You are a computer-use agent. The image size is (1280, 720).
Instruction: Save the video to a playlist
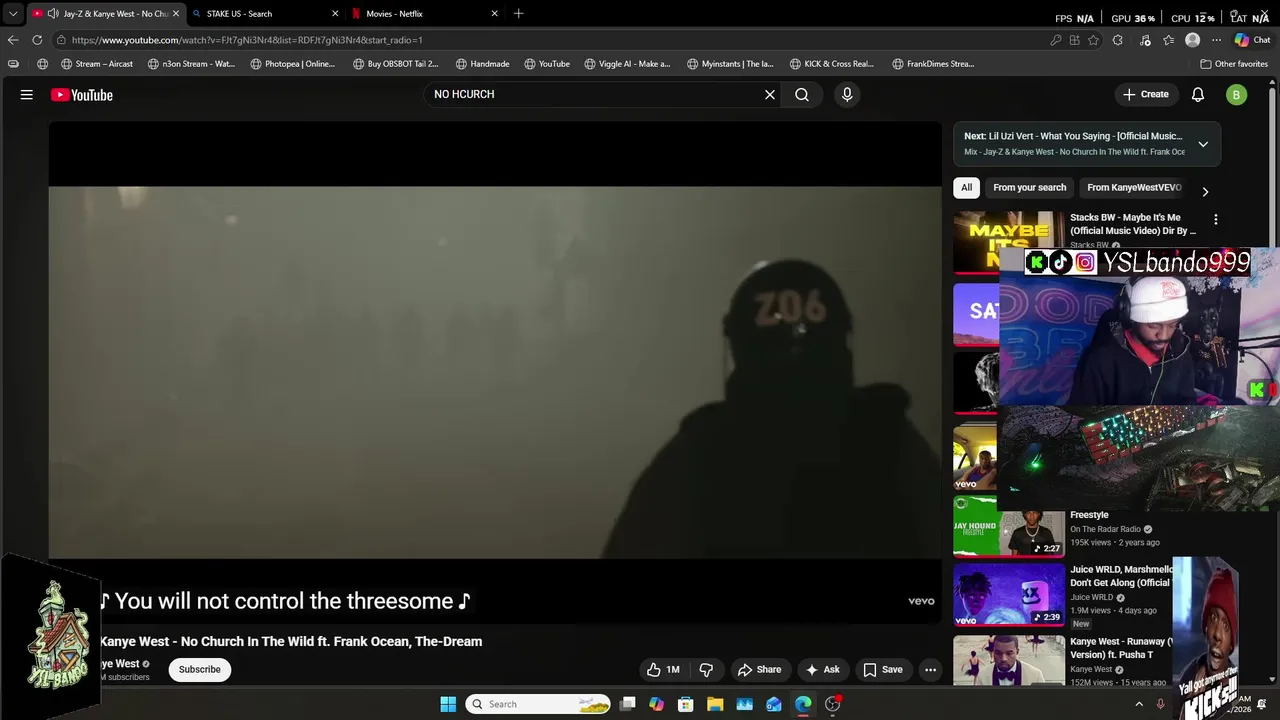tap(882, 670)
